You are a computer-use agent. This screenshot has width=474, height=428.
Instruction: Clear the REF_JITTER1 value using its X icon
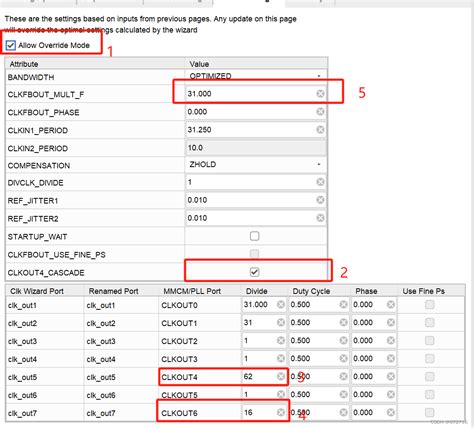pos(320,200)
